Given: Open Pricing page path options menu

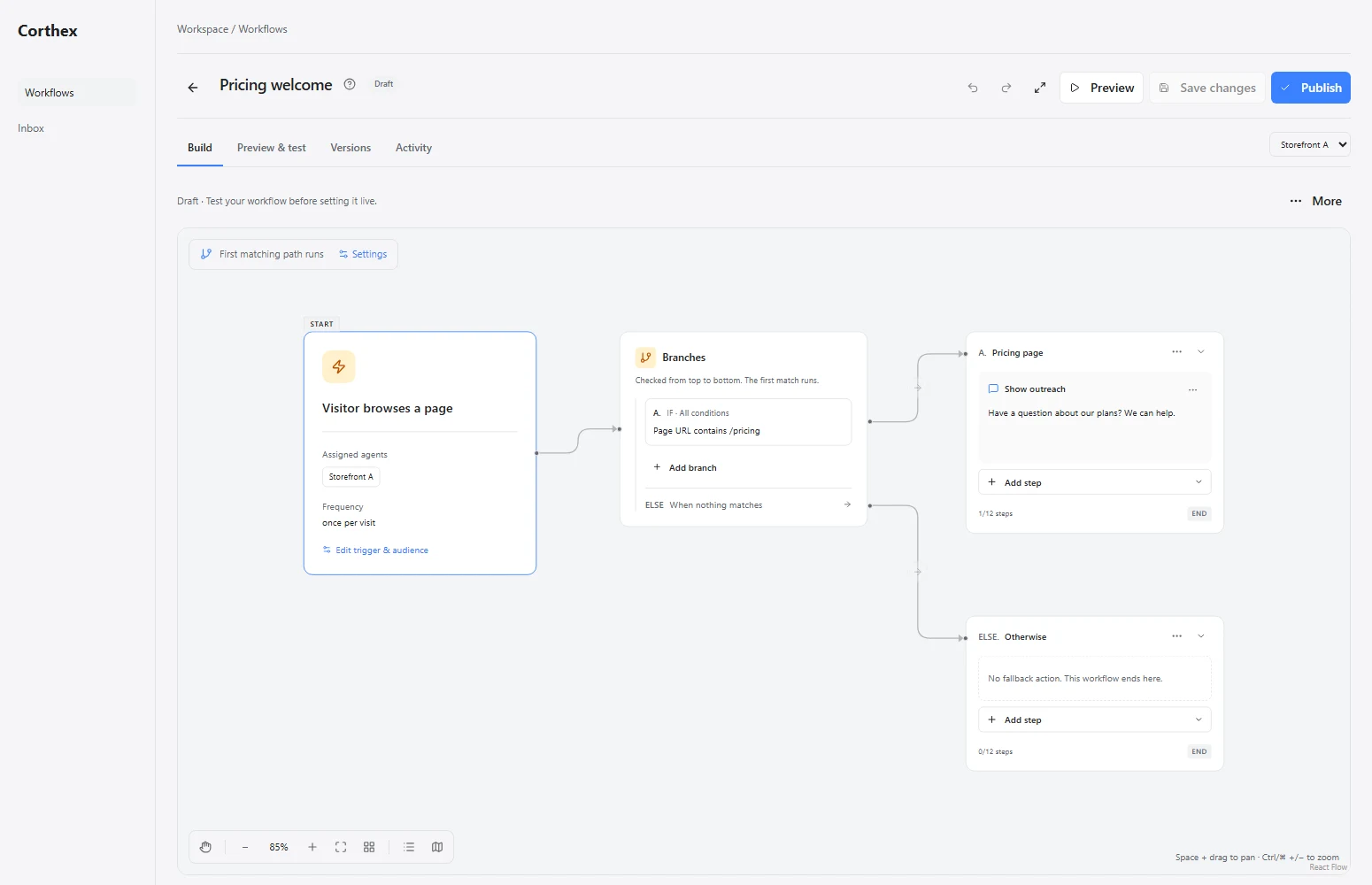Looking at the screenshot, I should [1176, 352].
